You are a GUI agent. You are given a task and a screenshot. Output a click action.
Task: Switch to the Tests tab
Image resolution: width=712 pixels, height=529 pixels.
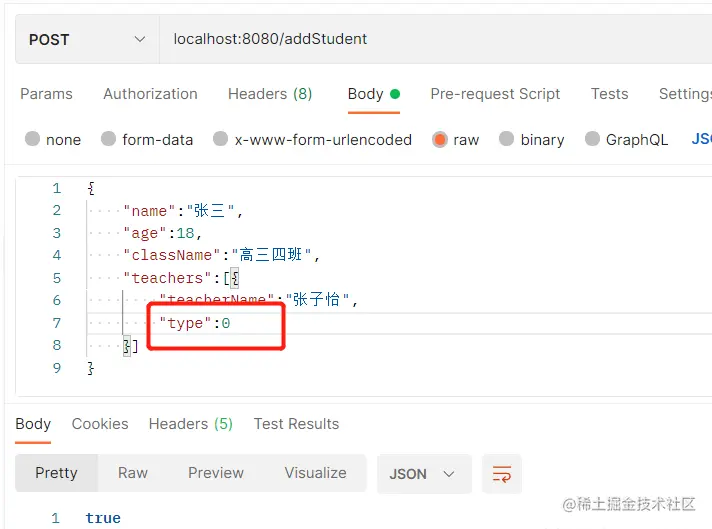click(609, 94)
